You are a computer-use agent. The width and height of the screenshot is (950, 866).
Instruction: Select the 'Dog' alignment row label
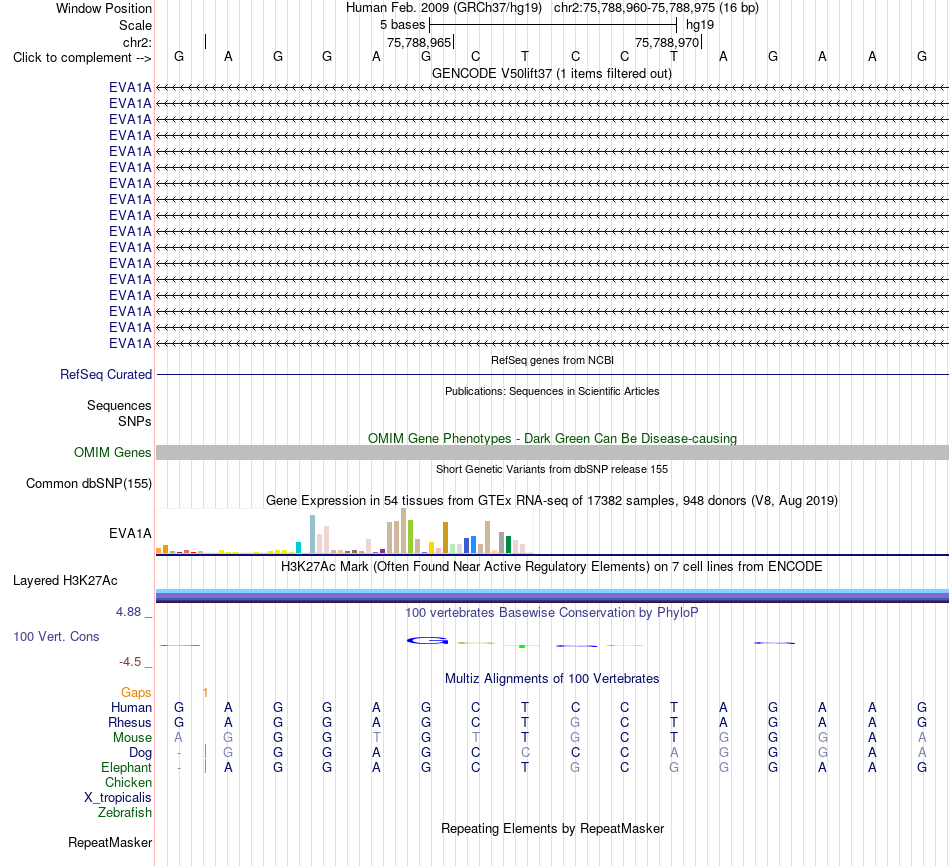141,753
